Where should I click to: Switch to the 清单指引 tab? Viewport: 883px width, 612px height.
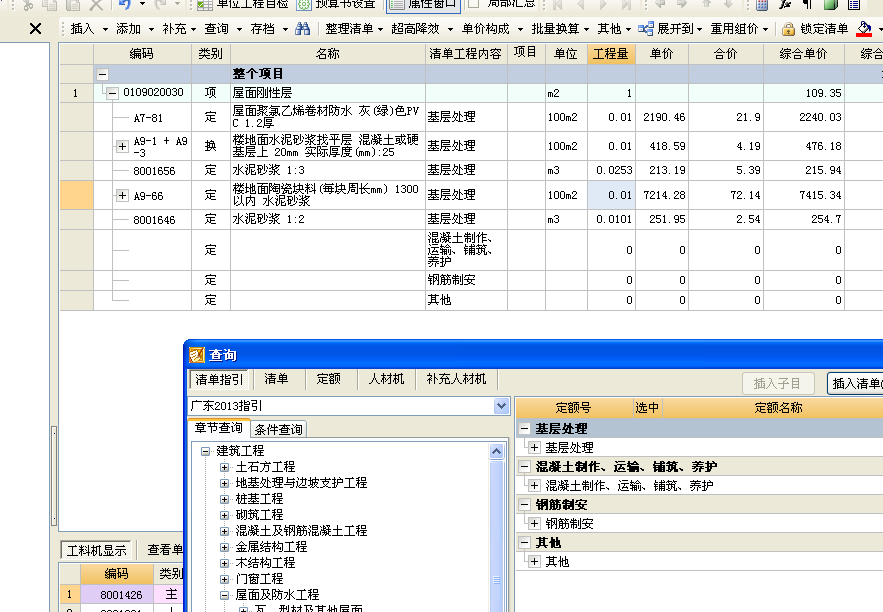pyautogui.click(x=219, y=379)
